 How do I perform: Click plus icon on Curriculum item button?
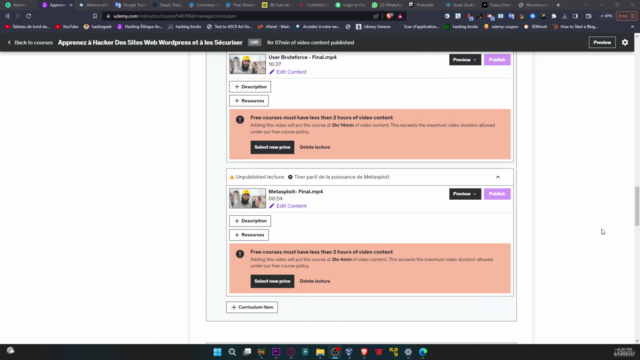click(x=234, y=307)
